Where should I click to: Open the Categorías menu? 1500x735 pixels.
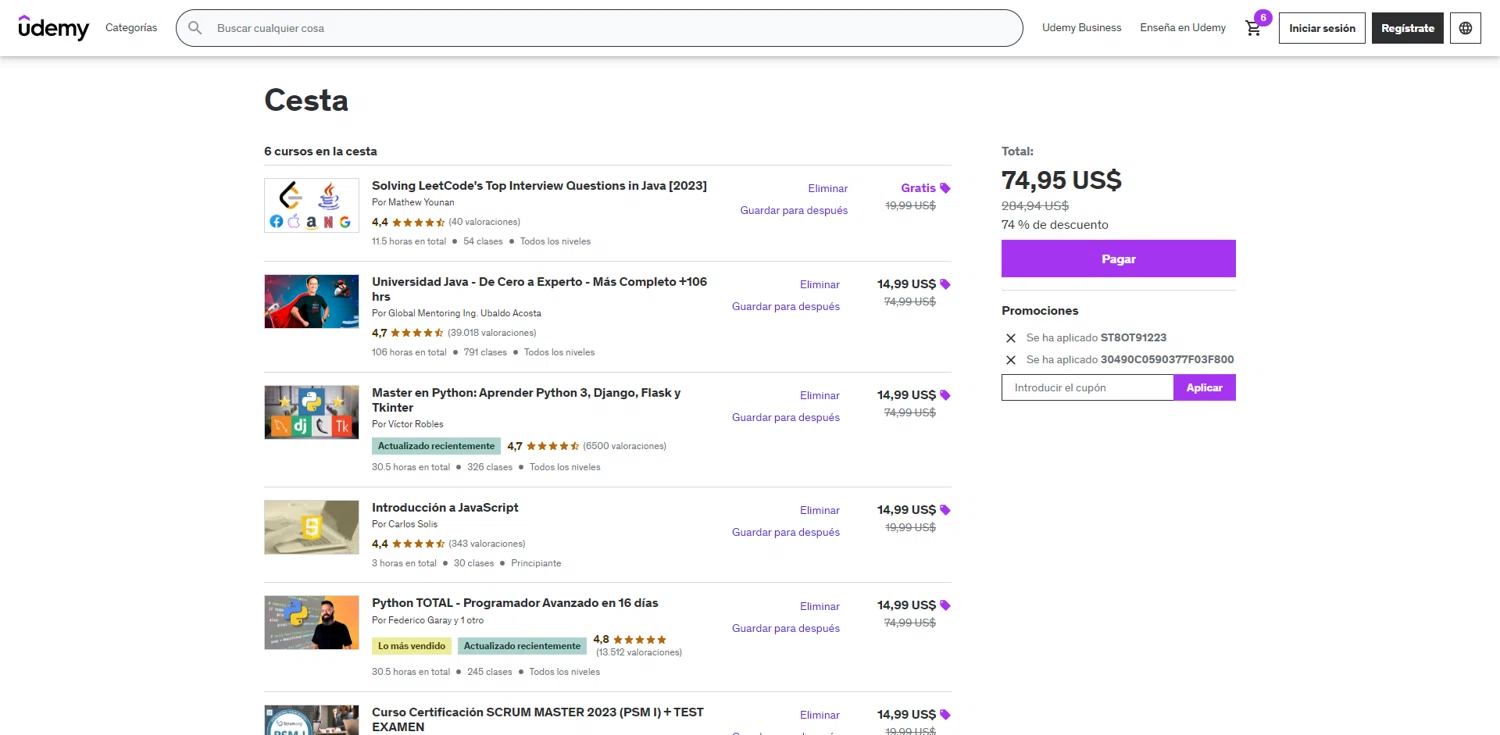click(131, 28)
